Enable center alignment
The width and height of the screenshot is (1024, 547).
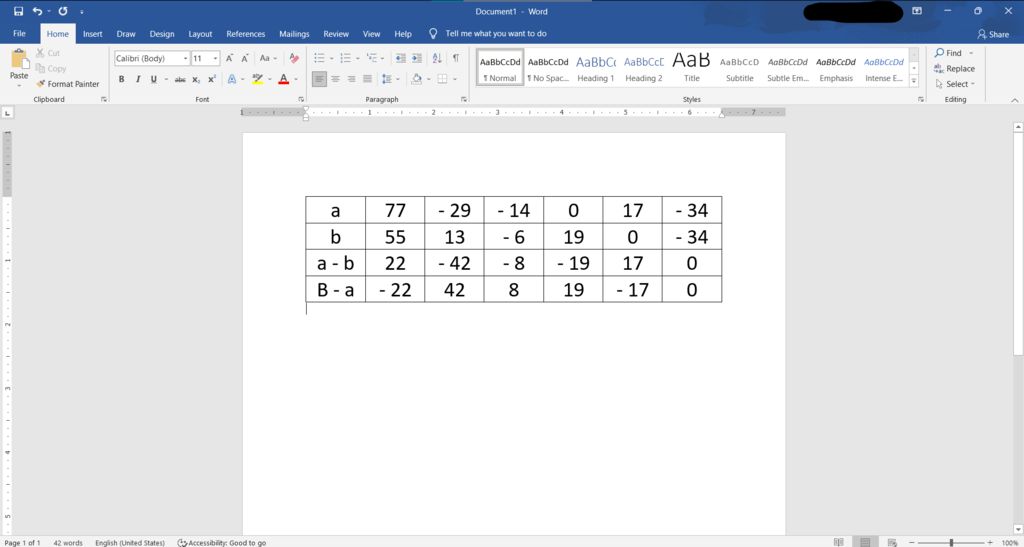pyautogui.click(x=335, y=79)
